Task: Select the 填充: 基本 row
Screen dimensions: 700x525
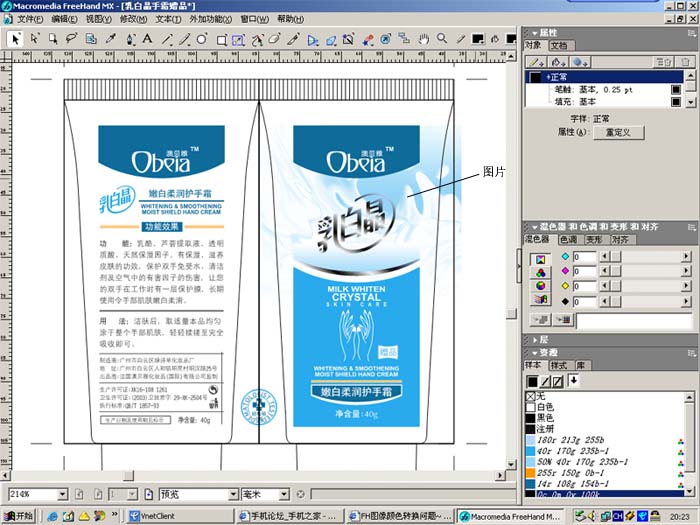Action: (x=604, y=101)
